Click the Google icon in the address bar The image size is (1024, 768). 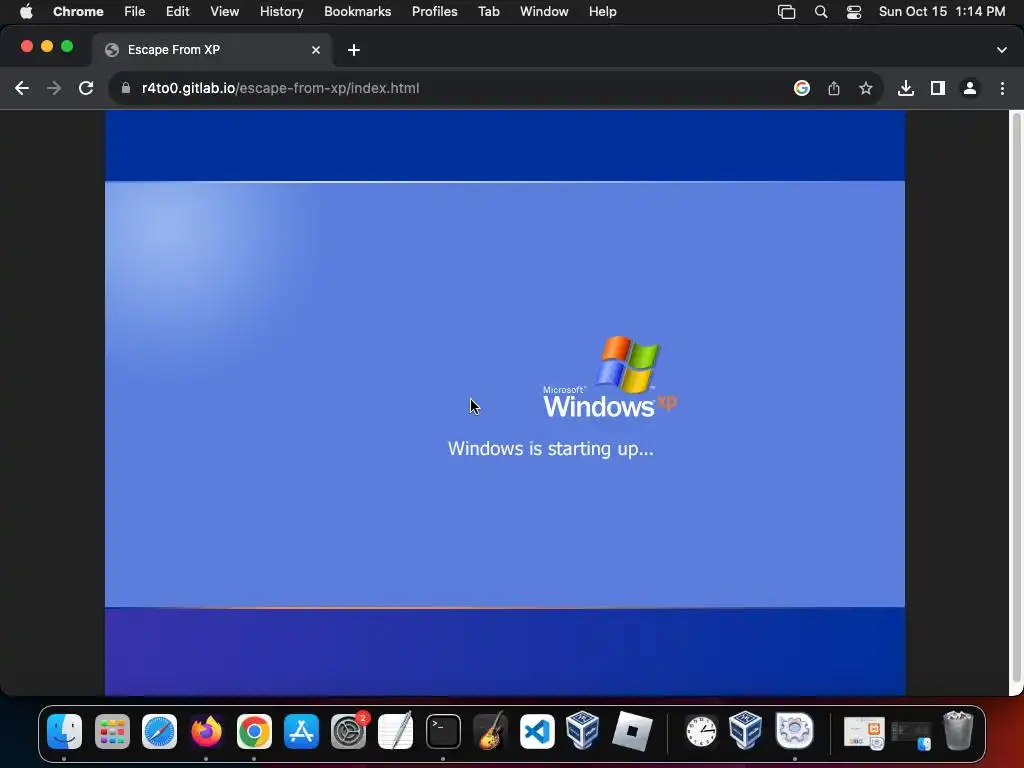(802, 88)
